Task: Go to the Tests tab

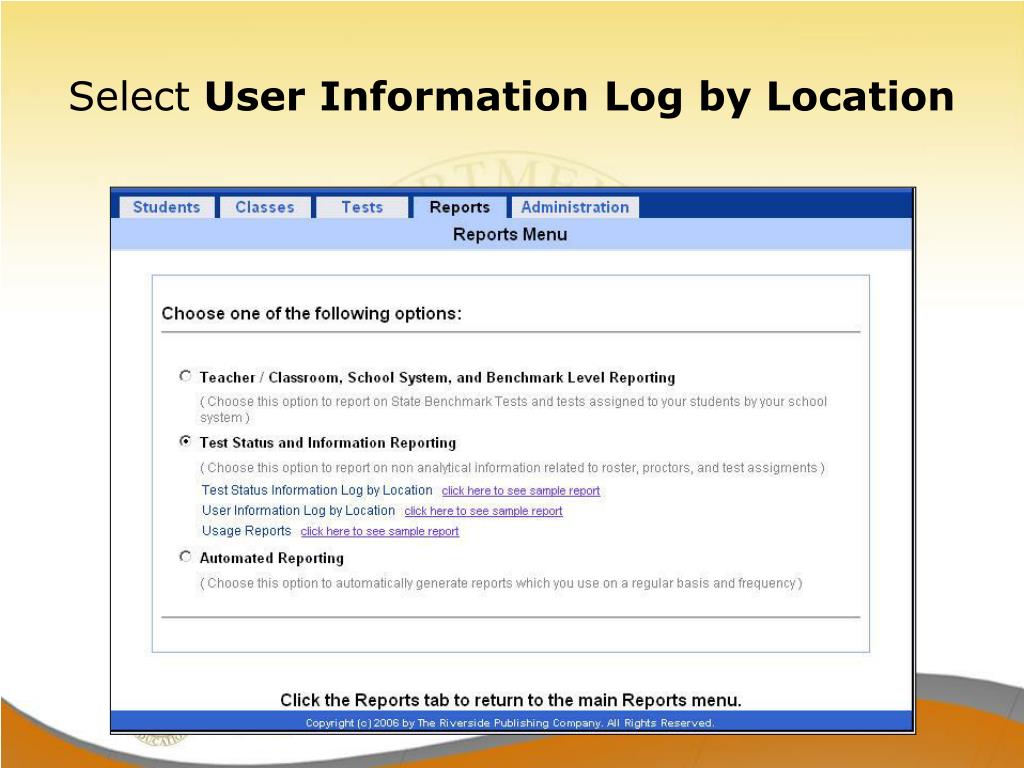Action: (x=361, y=207)
